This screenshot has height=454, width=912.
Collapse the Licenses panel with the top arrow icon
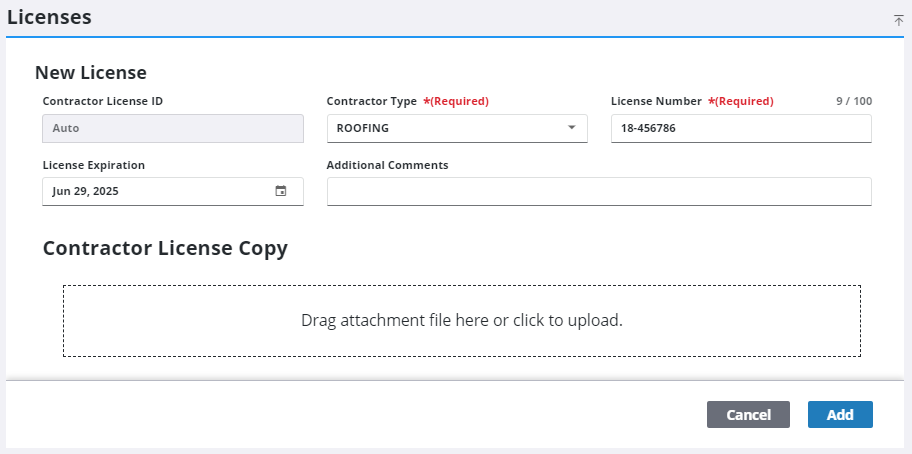click(899, 20)
